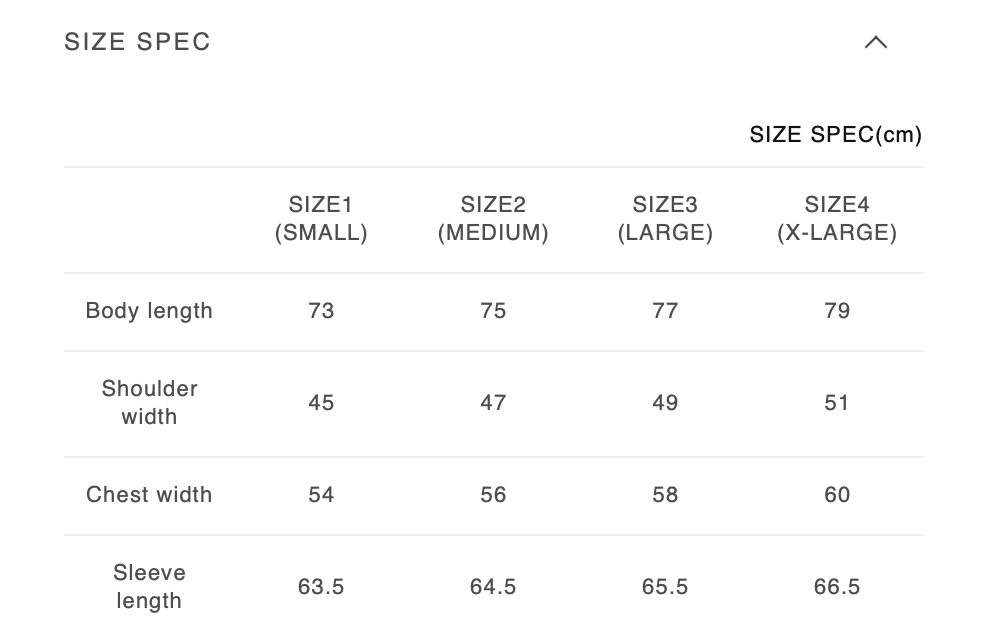This screenshot has height=632, width=1000.
Task: Click the SIZE SPEC heading
Action: click(138, 42)
